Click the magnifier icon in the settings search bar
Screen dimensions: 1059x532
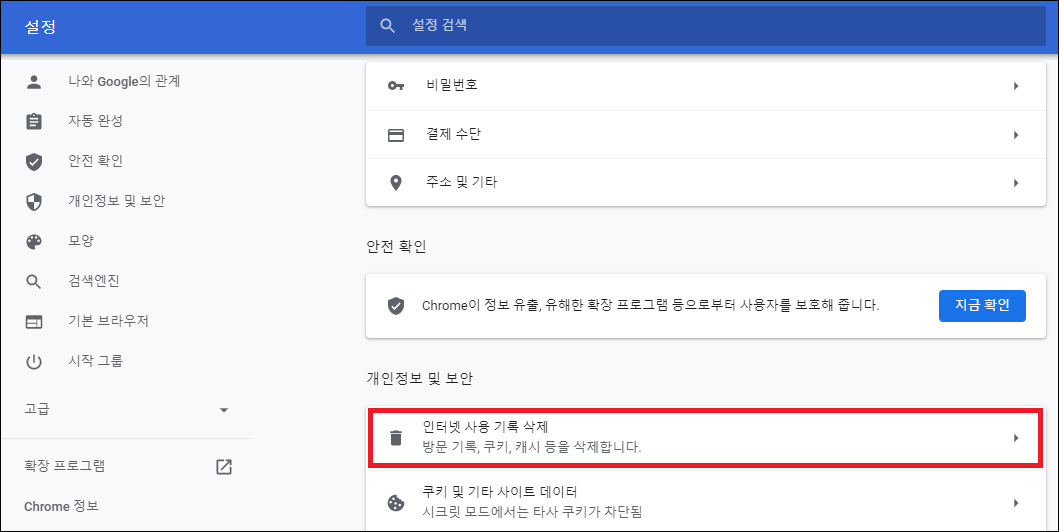click(x=387, y=26)
